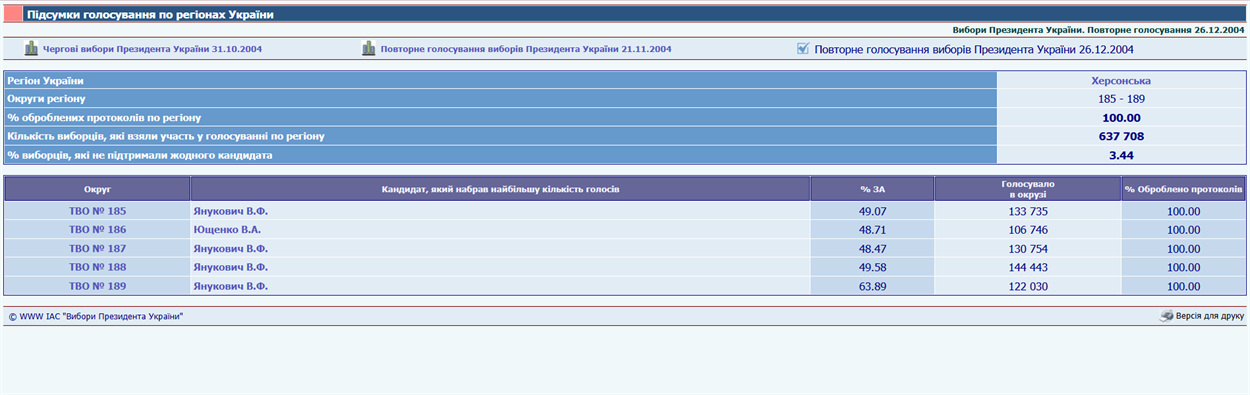Click the 106 746 voters value

[x=1028, y=230]
